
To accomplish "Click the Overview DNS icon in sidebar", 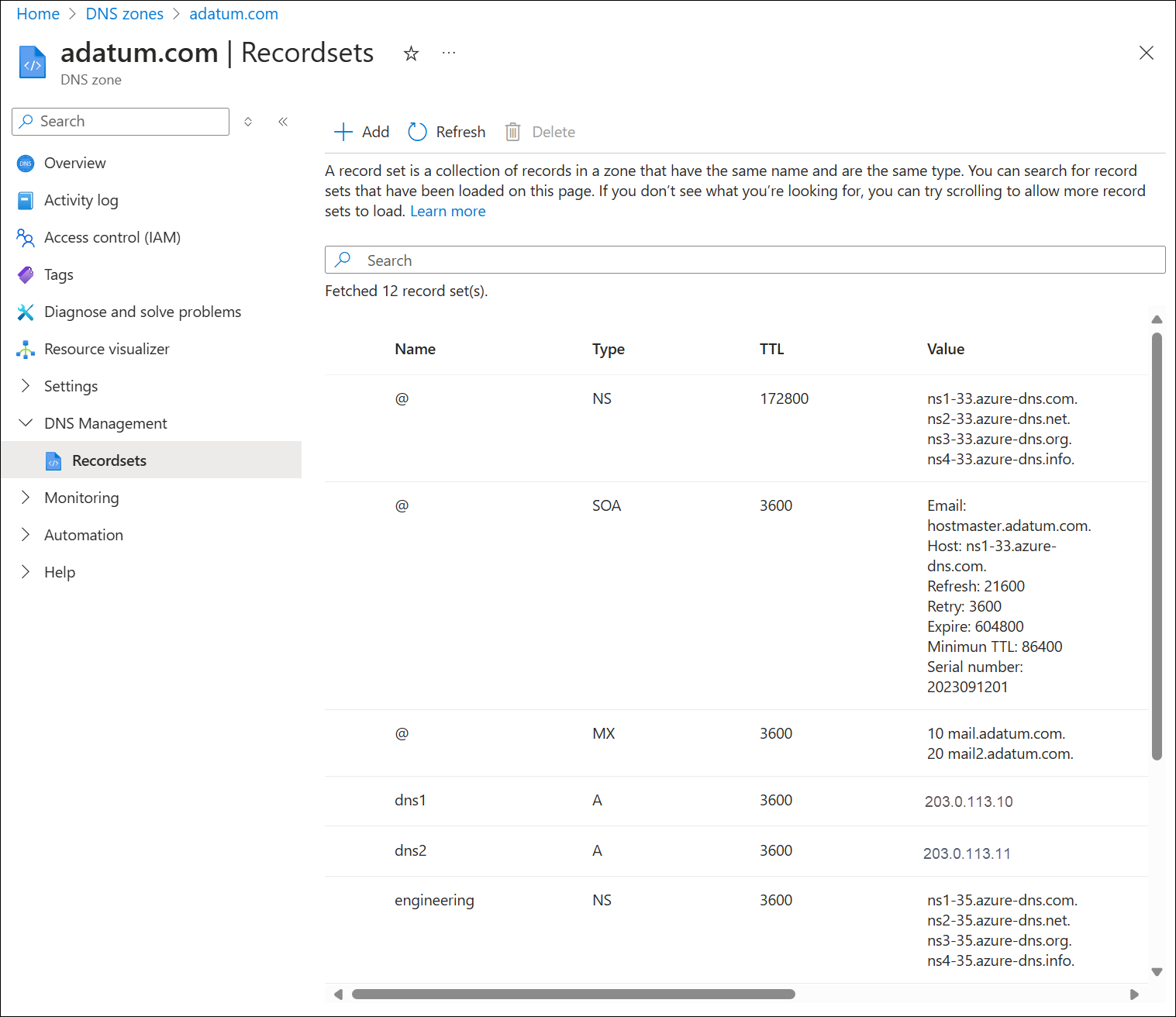I will point(26,164).
